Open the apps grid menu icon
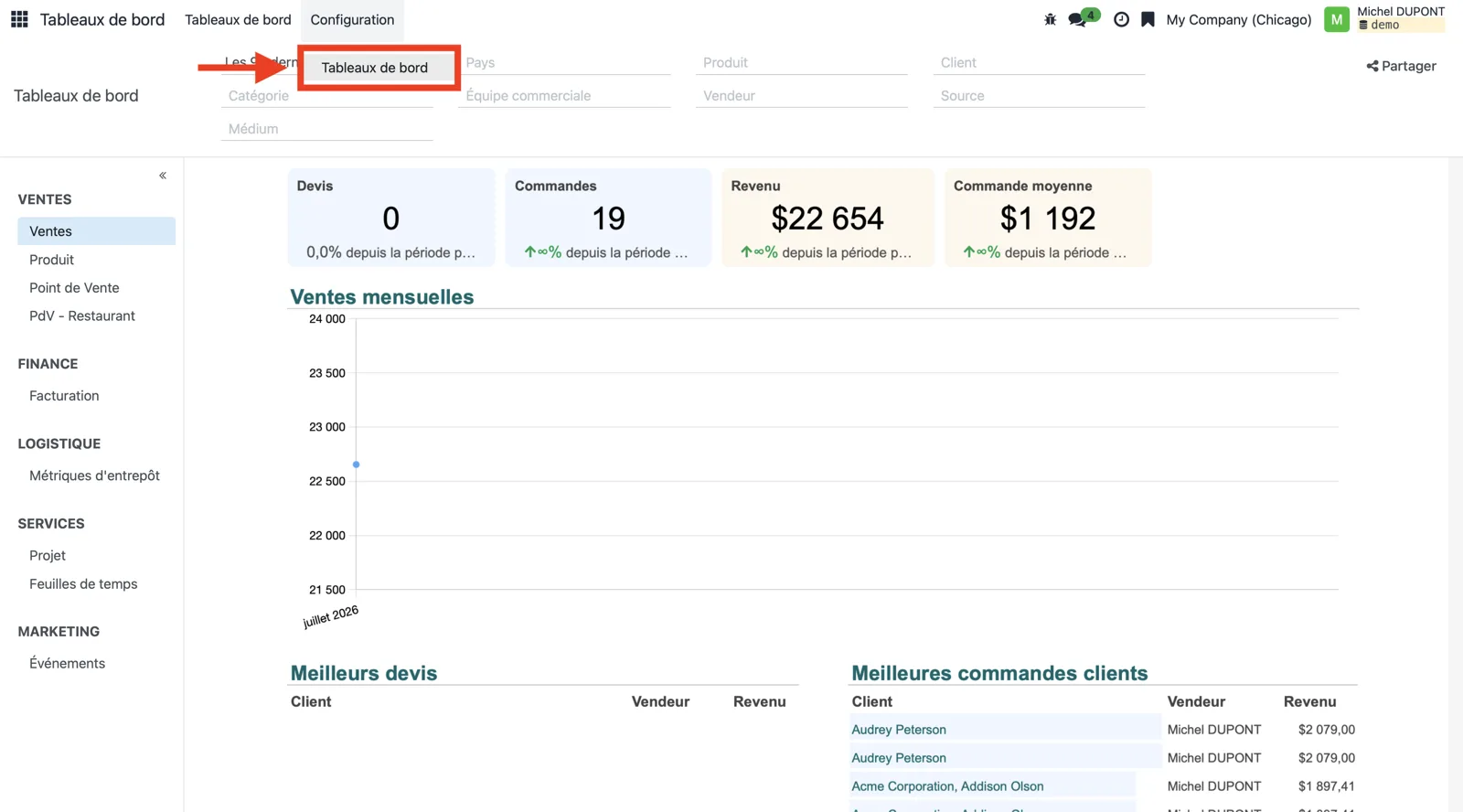 [x=19, y=19]
